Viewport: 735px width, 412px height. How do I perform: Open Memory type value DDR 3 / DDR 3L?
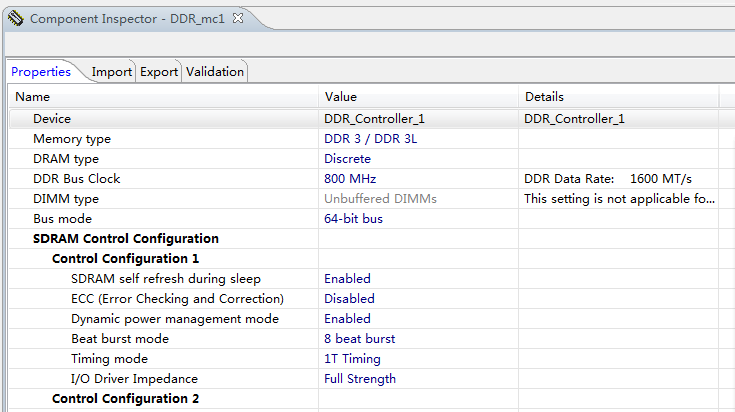tap(370, 139)
